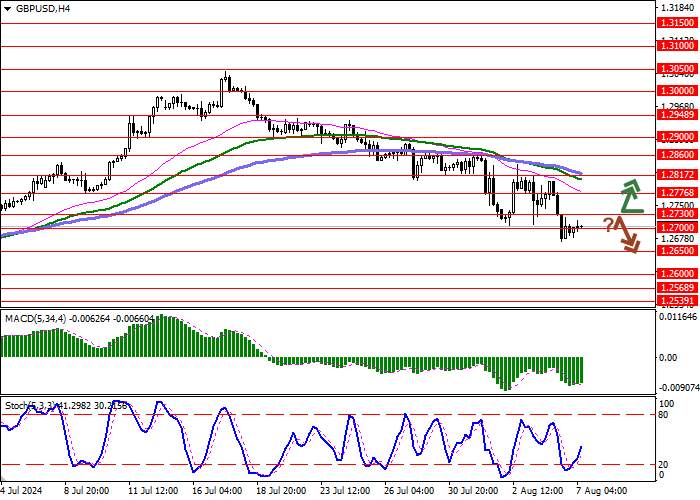The height and width of the screenshot is (500, 700).
Task: Click the 1.31840 top price axis value
Action: tap(679, 8)
